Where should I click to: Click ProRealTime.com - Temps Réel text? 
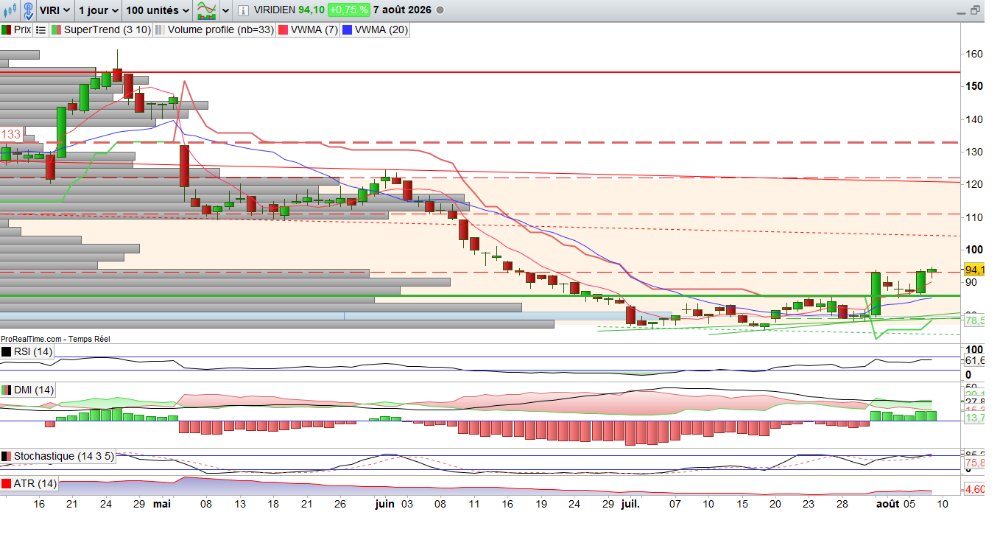pyautogui.click(x=55, y=339)
